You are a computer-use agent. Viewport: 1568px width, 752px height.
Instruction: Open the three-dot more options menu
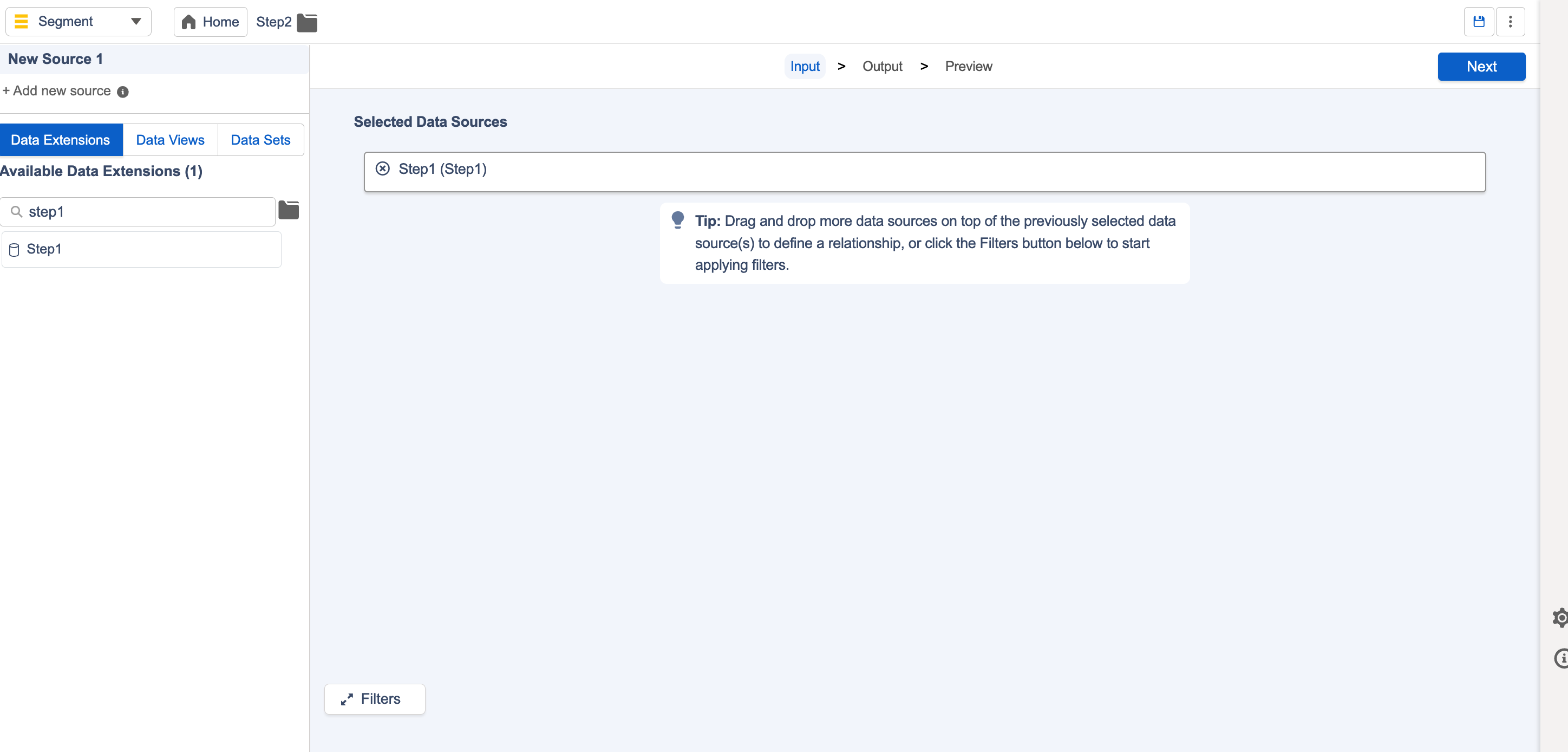[1510, 22]
